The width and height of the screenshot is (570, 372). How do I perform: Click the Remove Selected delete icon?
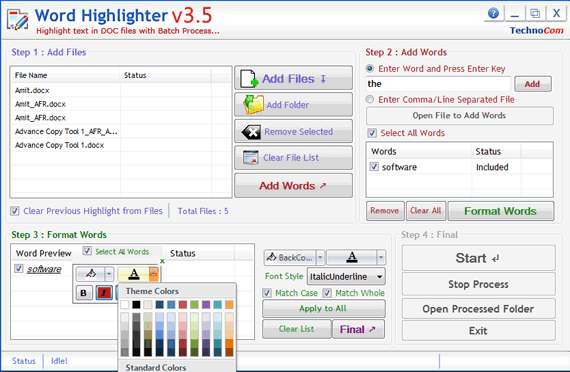point(251,132)
